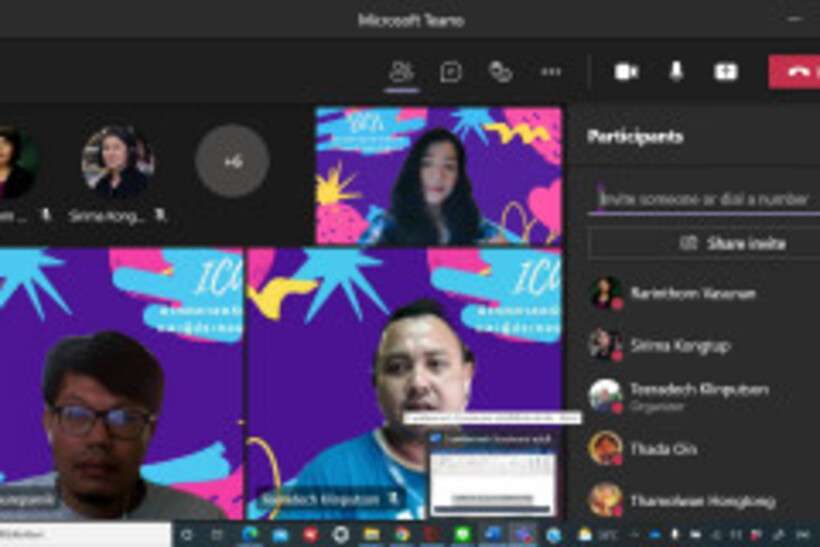
Task: Click the woman's video tile at top
Action: tap(438, 177)
